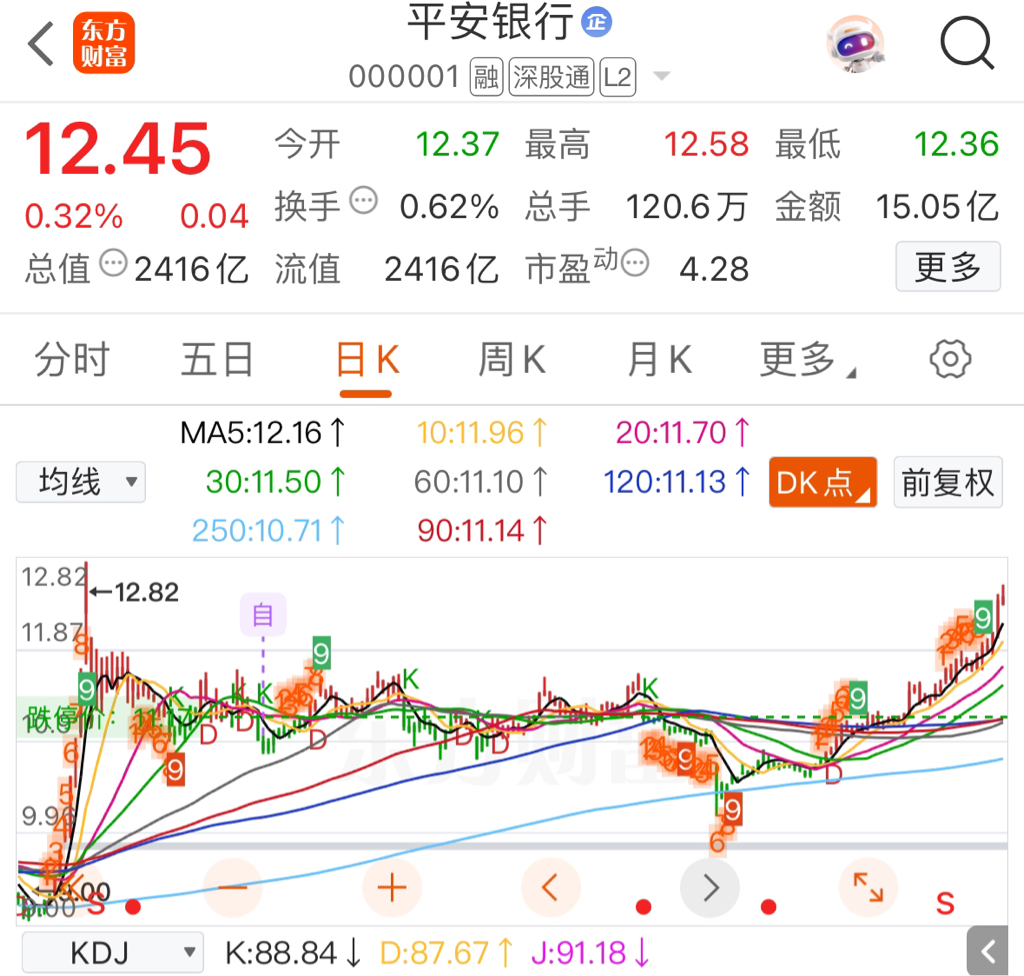The width and height of the screenshot is (1024, 976).
Task: Tap the D:87.67 KDJ value
Action: coord(446,952)
